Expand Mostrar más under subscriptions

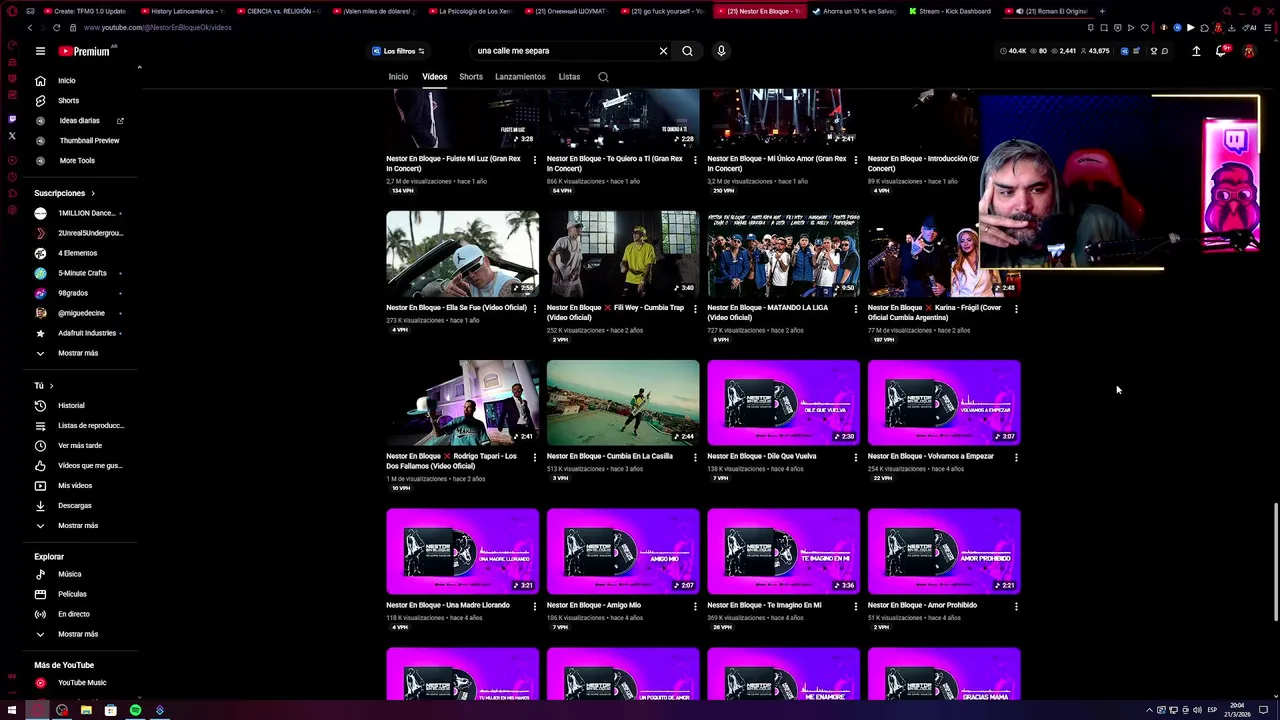pyautogui.click(x=80, y=353)
